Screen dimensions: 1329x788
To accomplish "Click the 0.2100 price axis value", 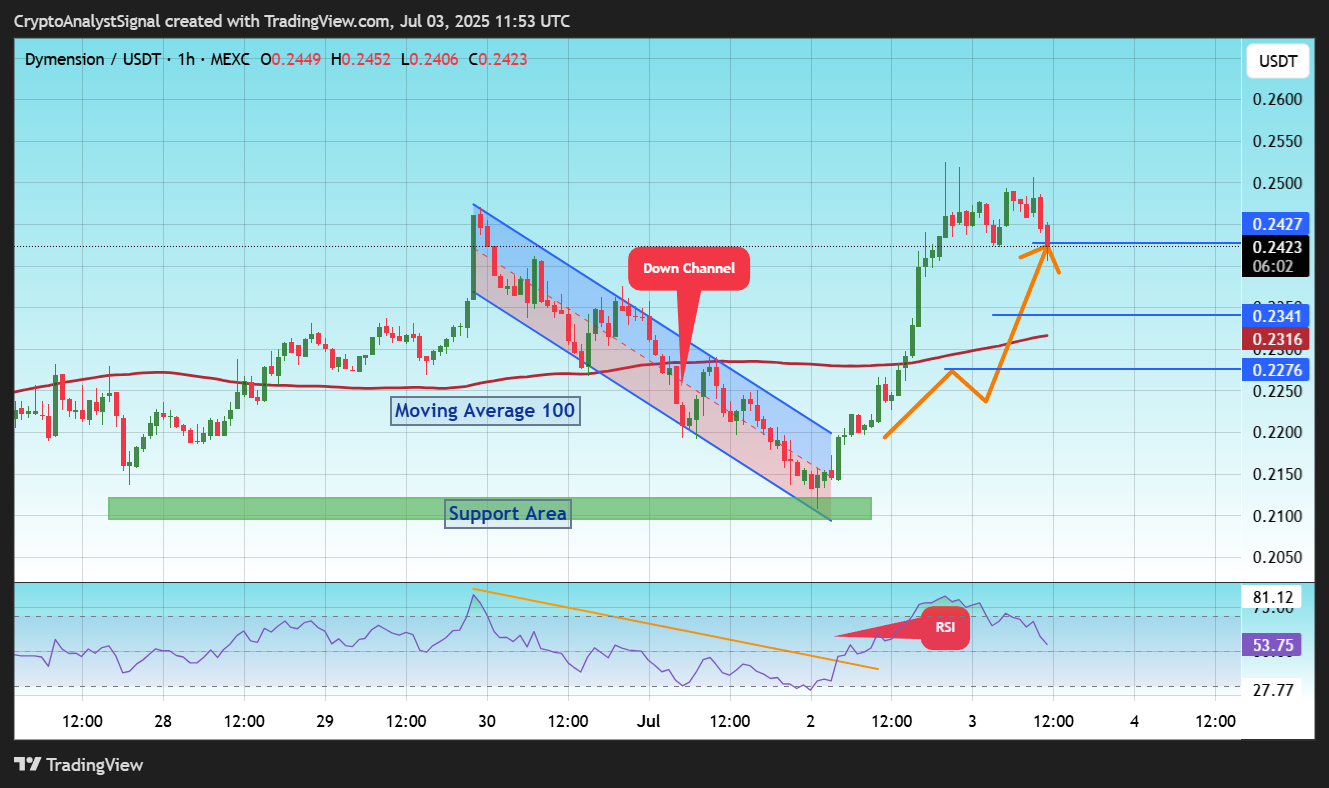I will pos(1277,516).
